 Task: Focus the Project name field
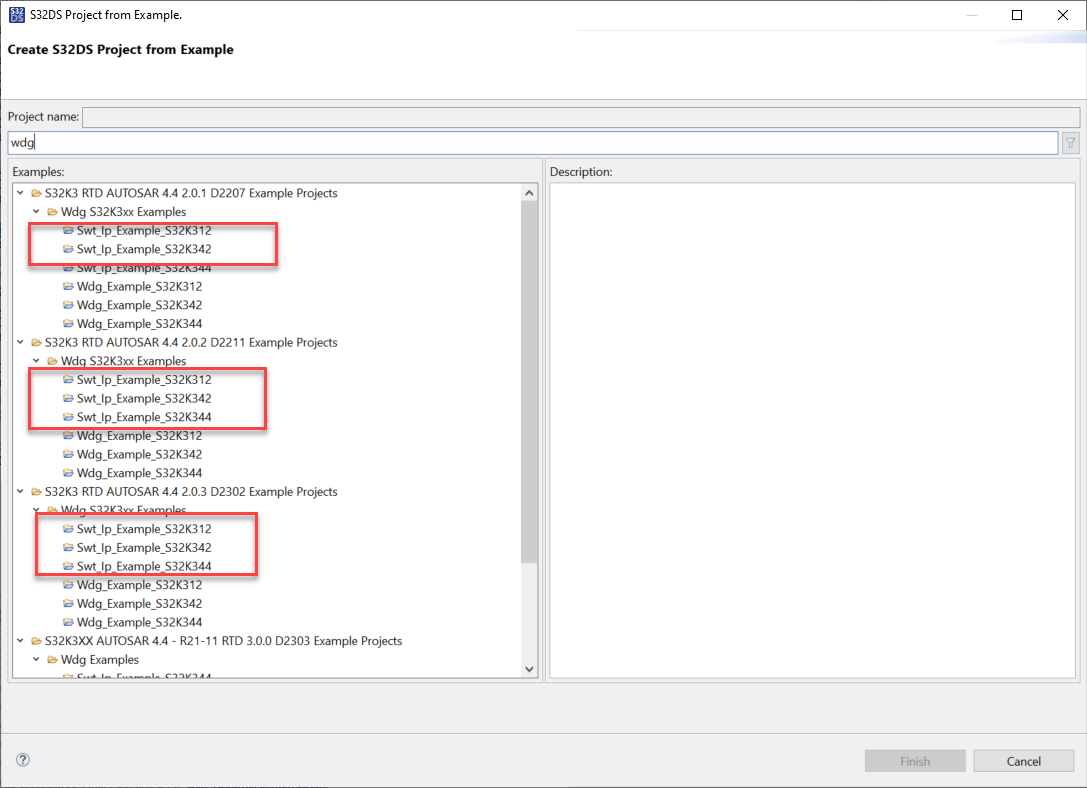[581, 117]
